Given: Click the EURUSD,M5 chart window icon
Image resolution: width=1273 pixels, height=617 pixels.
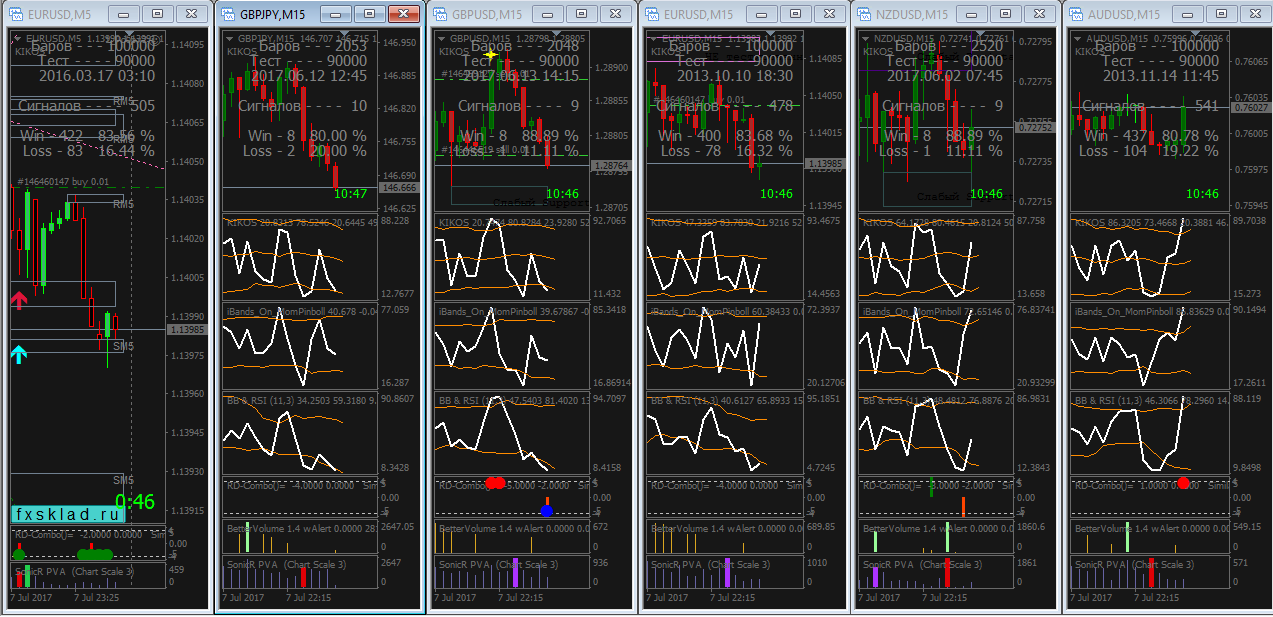Looking at the screenshot, I should 17,14.
